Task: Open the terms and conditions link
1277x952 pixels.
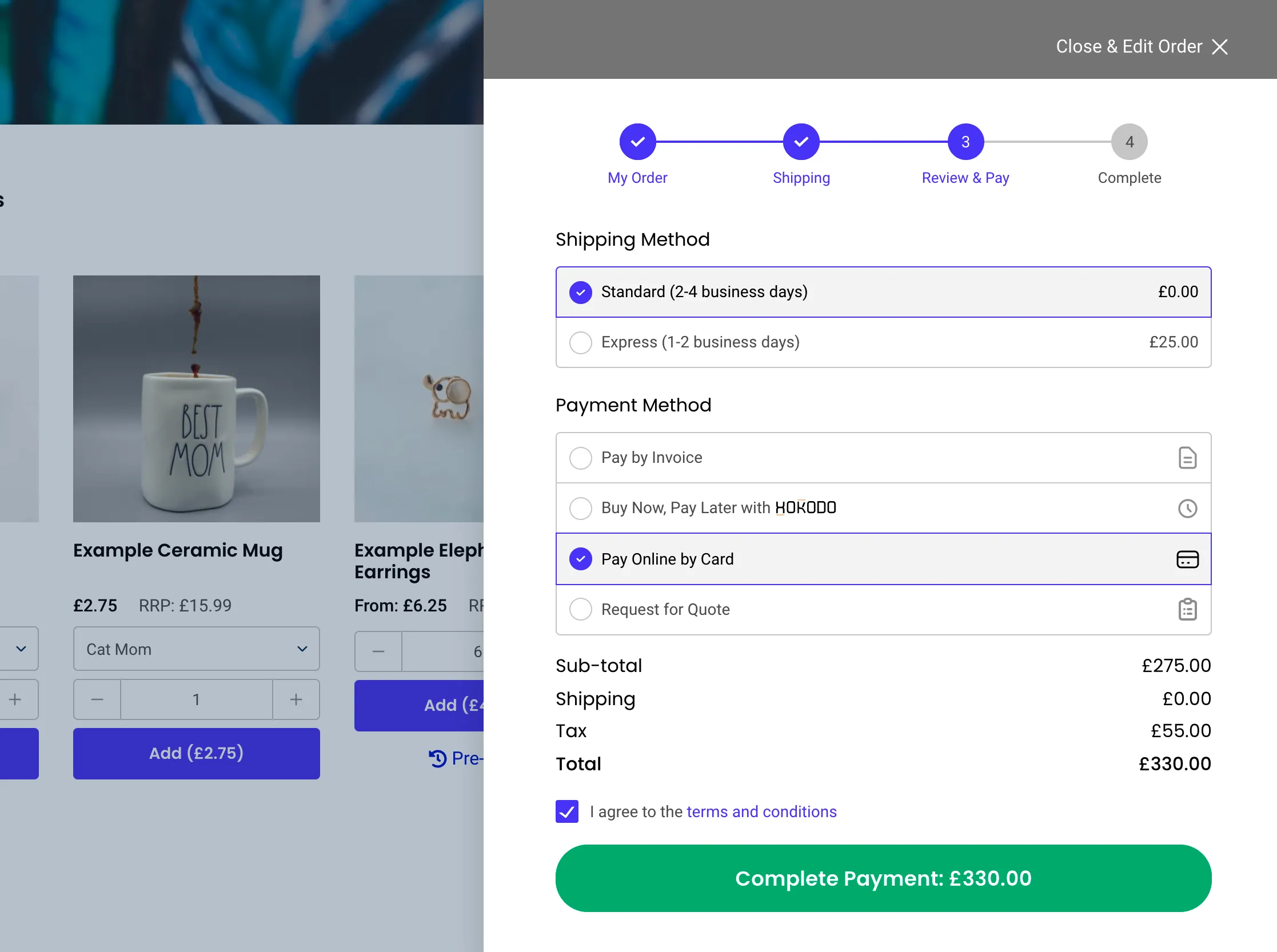Action: pos(761,811)
